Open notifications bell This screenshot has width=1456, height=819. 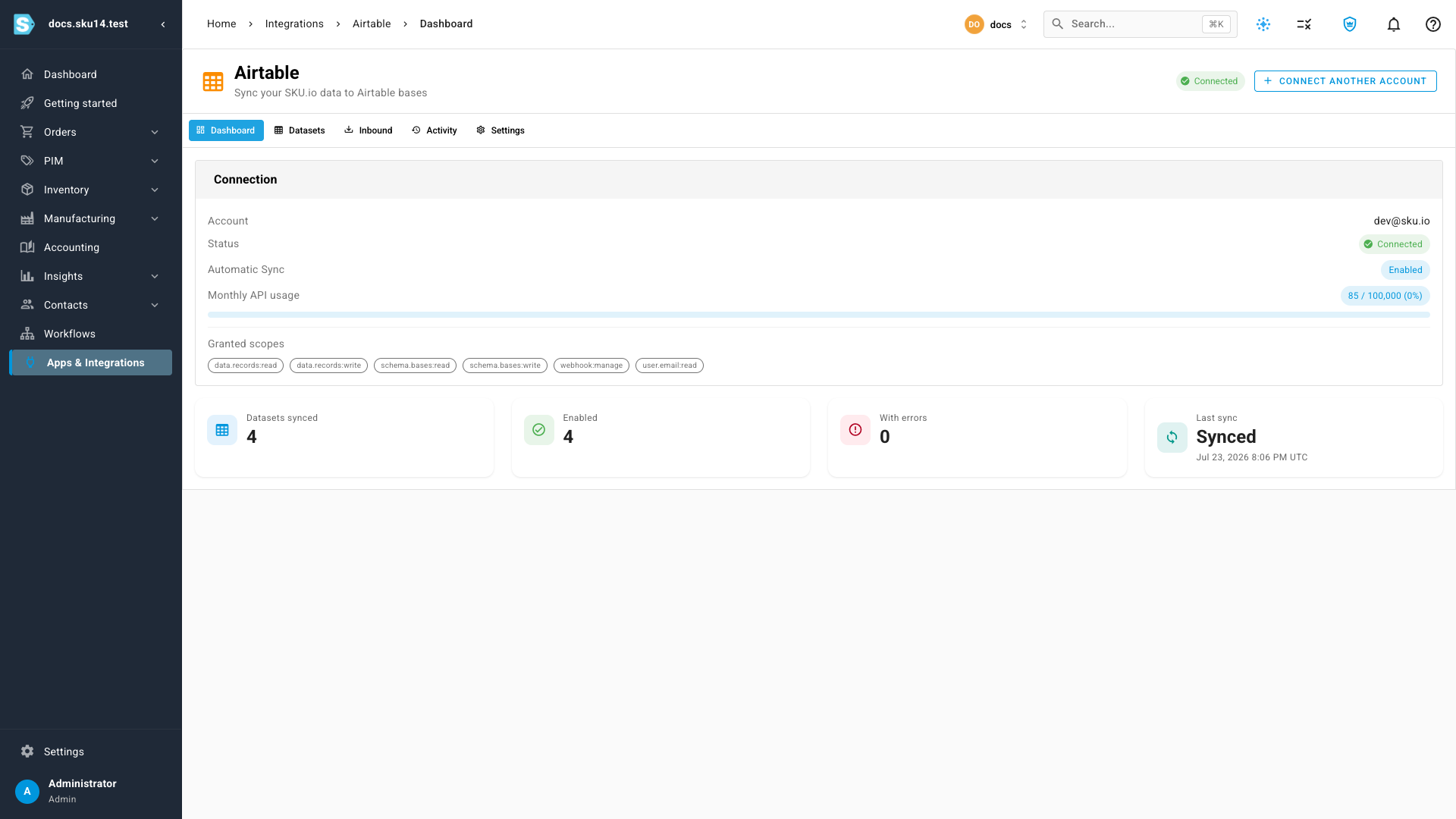coord(1394,24)
